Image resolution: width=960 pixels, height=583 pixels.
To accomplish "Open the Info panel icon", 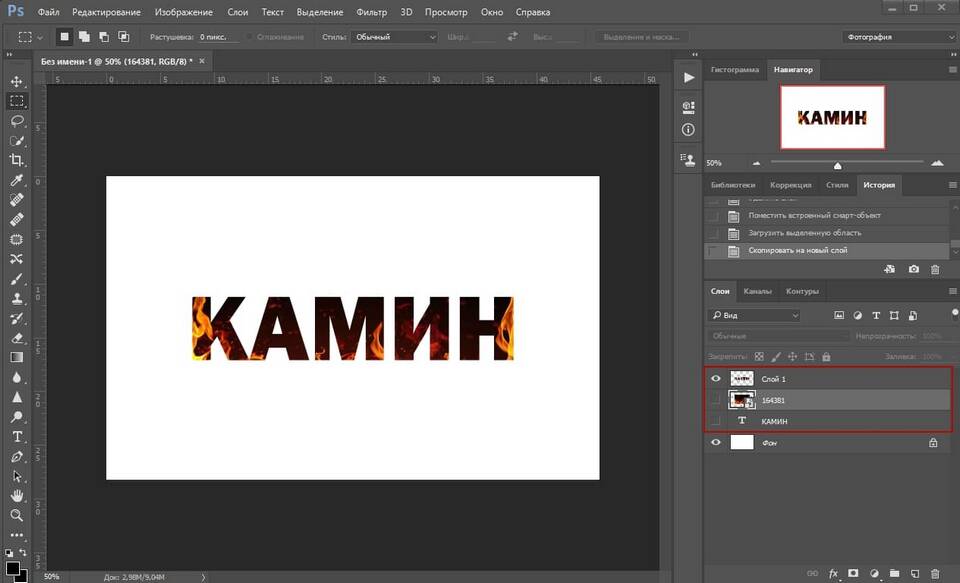I will [688, 129].
